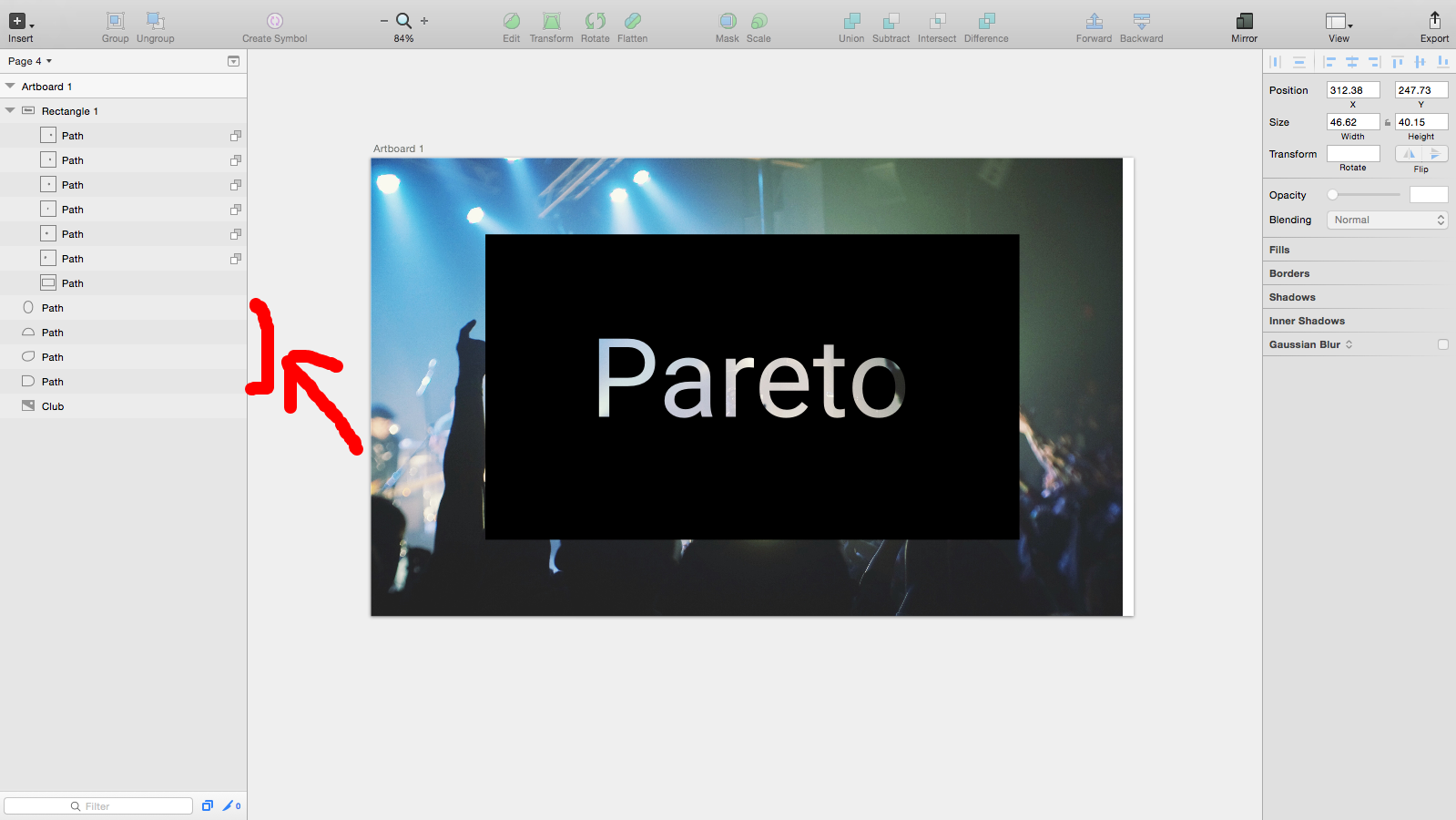This screenshot has width=1456, height=820.
Task: Click the layer Filter search field
Action: 98,806
